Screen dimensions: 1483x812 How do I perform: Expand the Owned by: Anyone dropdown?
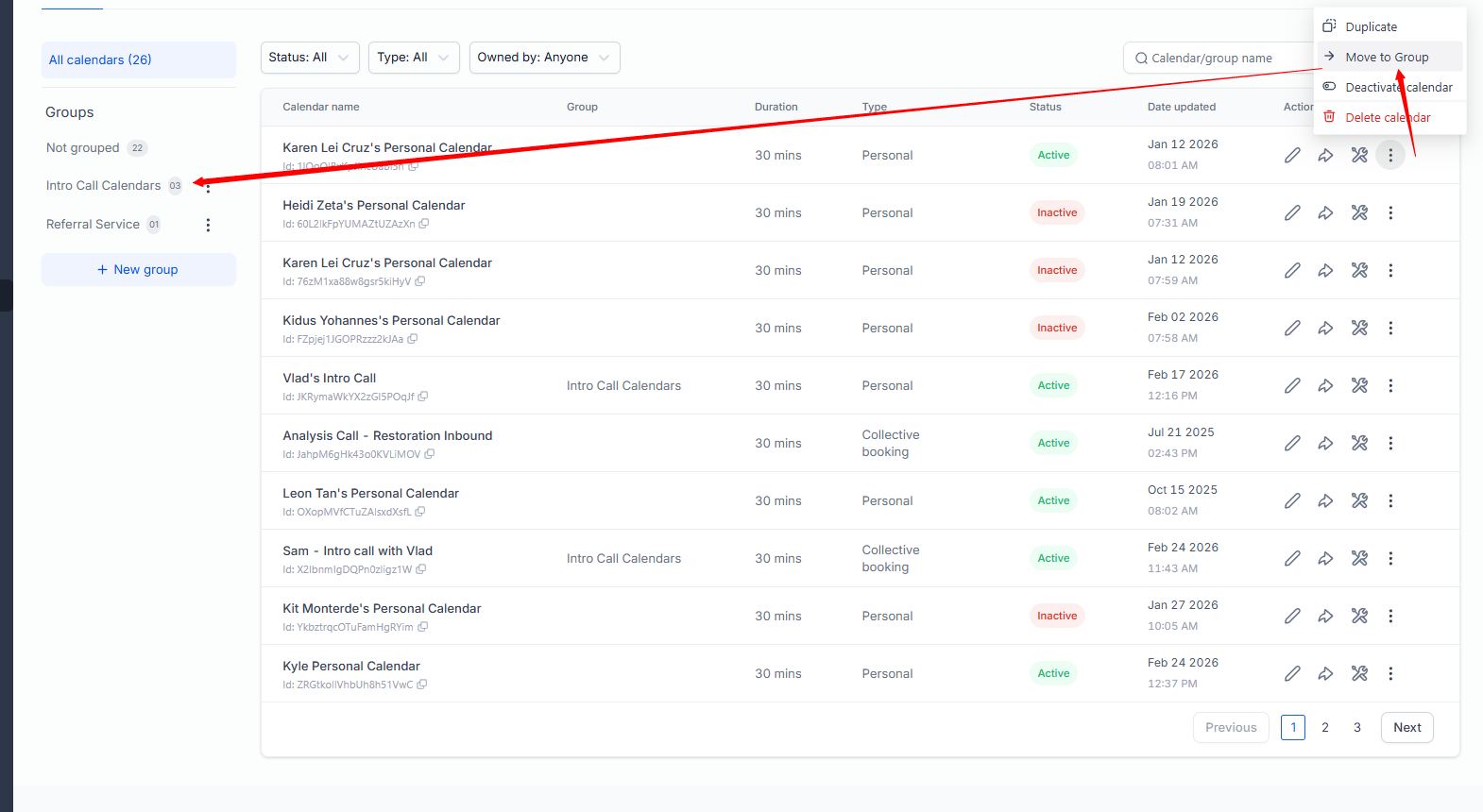coord(544,58)
